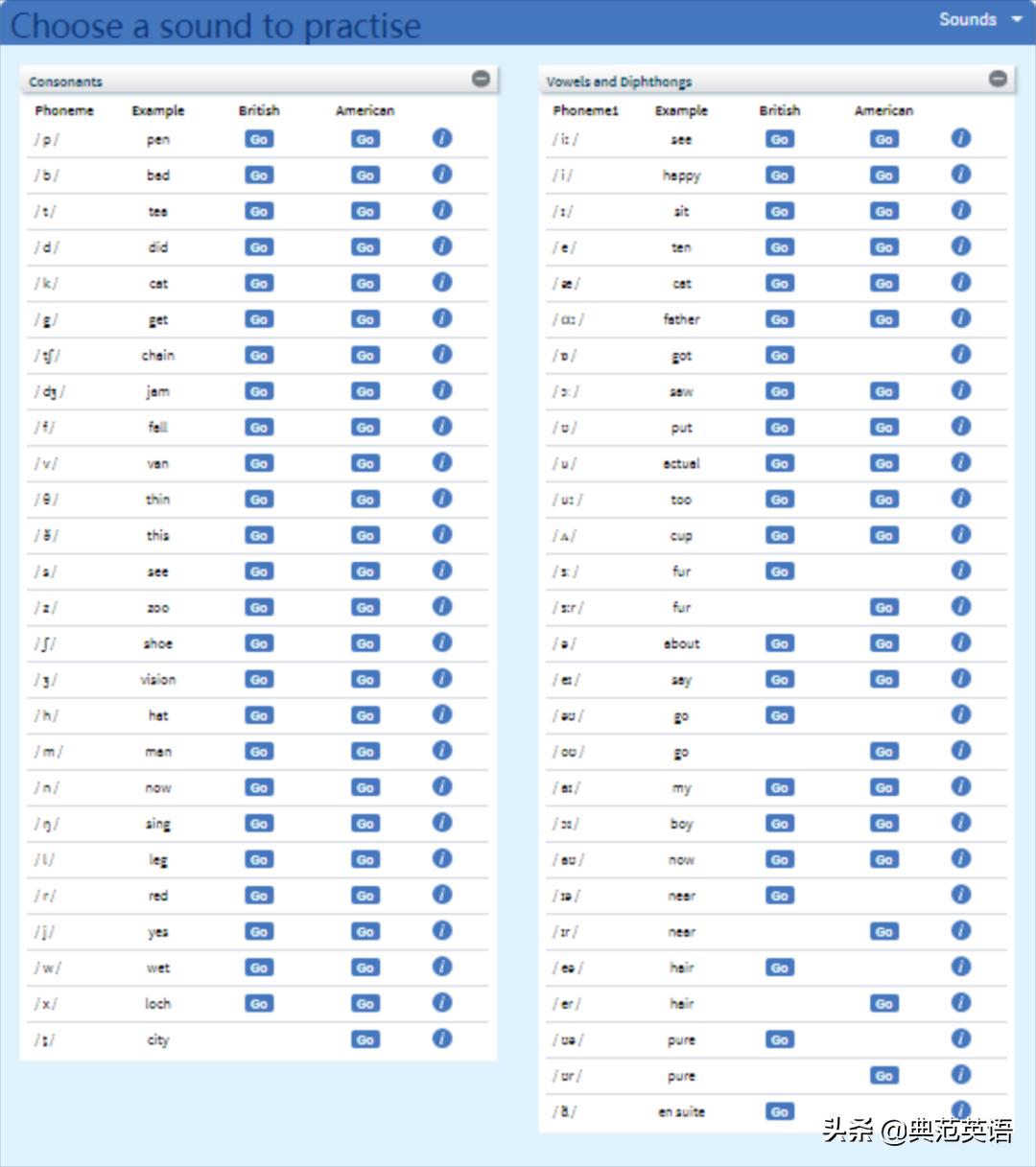Play British pronunciation of 'sit'
Image resolution: width=1036 pixels, height=1167 pixels.
click(x=780, y=211)
